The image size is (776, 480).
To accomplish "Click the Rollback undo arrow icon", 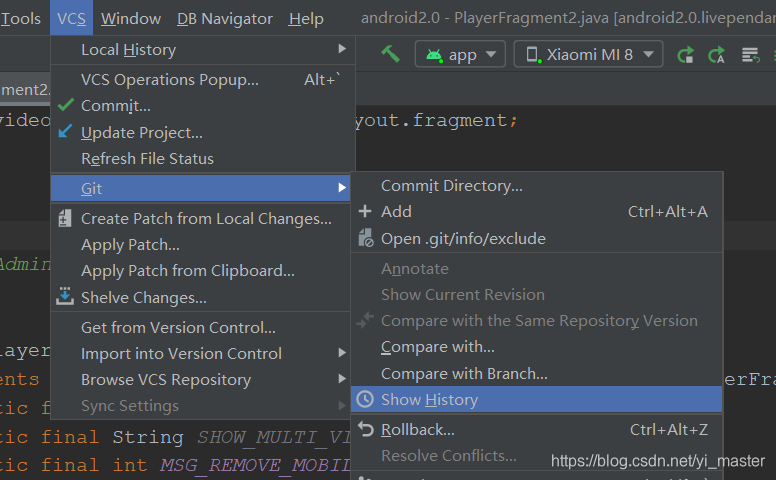I will tap(365, 429).
